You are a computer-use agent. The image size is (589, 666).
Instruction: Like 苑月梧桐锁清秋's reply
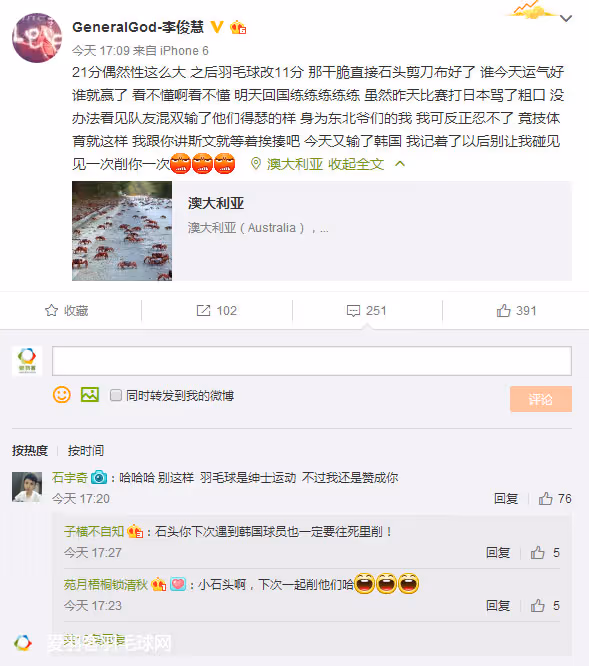(x=545, y=606)
